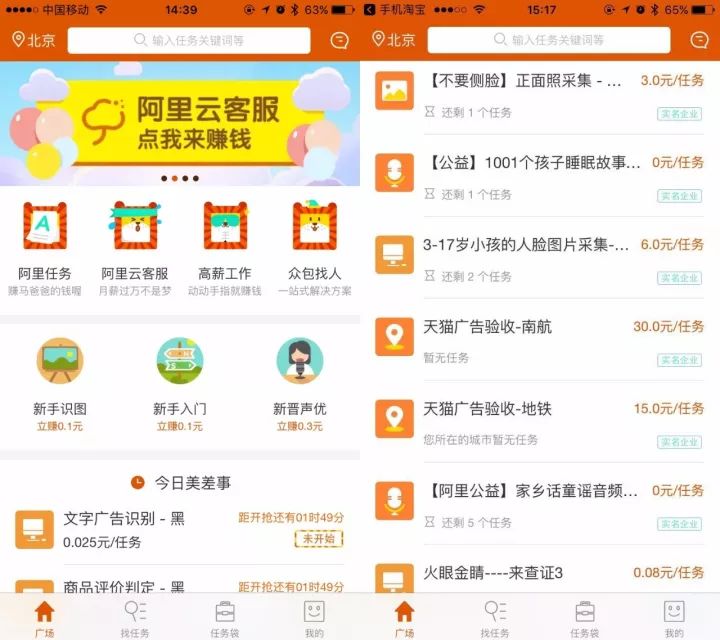This screenshot has width=720, height=640.
Task: Open the 天猫广告验收-南航 task
Action: pos(540,342)
